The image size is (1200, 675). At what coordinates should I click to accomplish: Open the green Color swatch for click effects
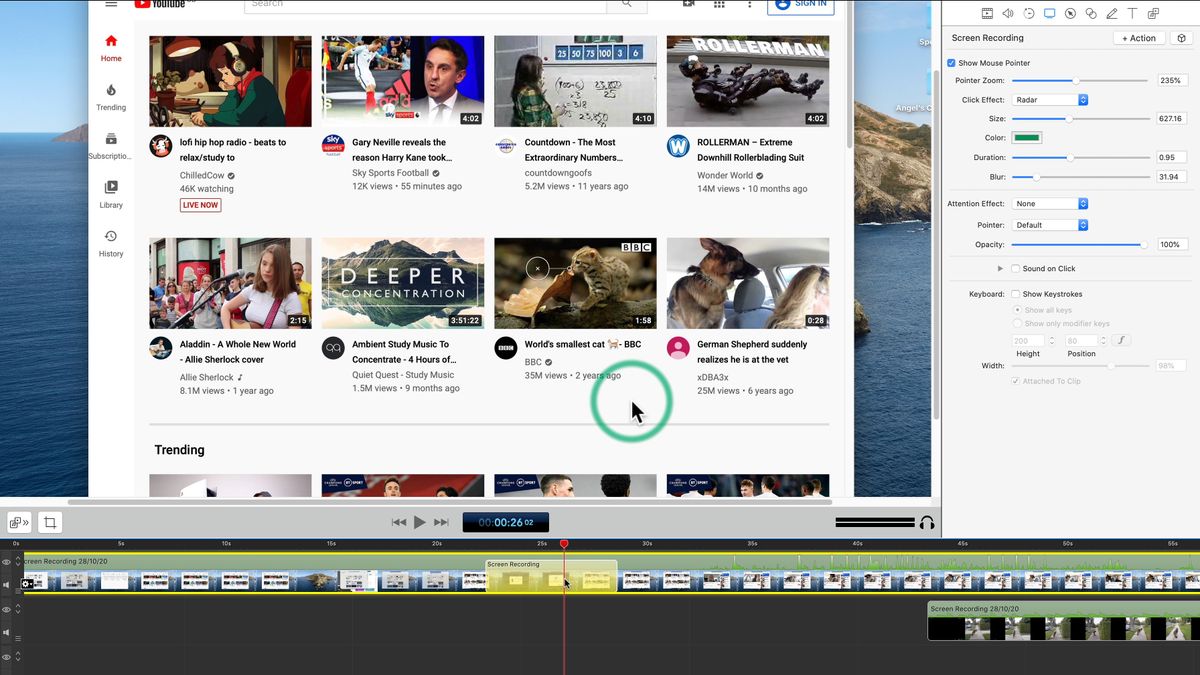click(1026, 137)
